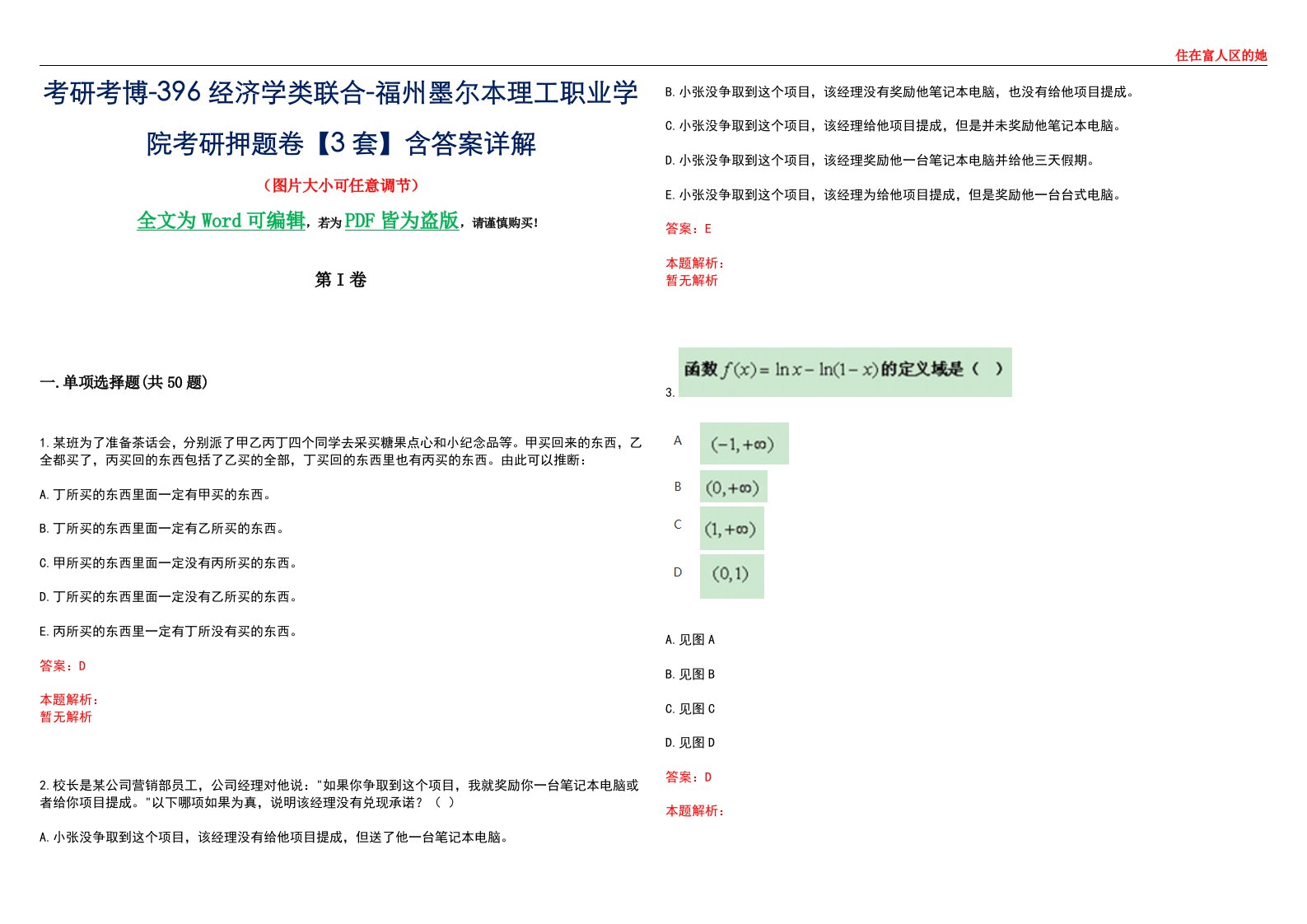
Task: Click the red '答案:D' under question 3
Action: pos(689,777)
